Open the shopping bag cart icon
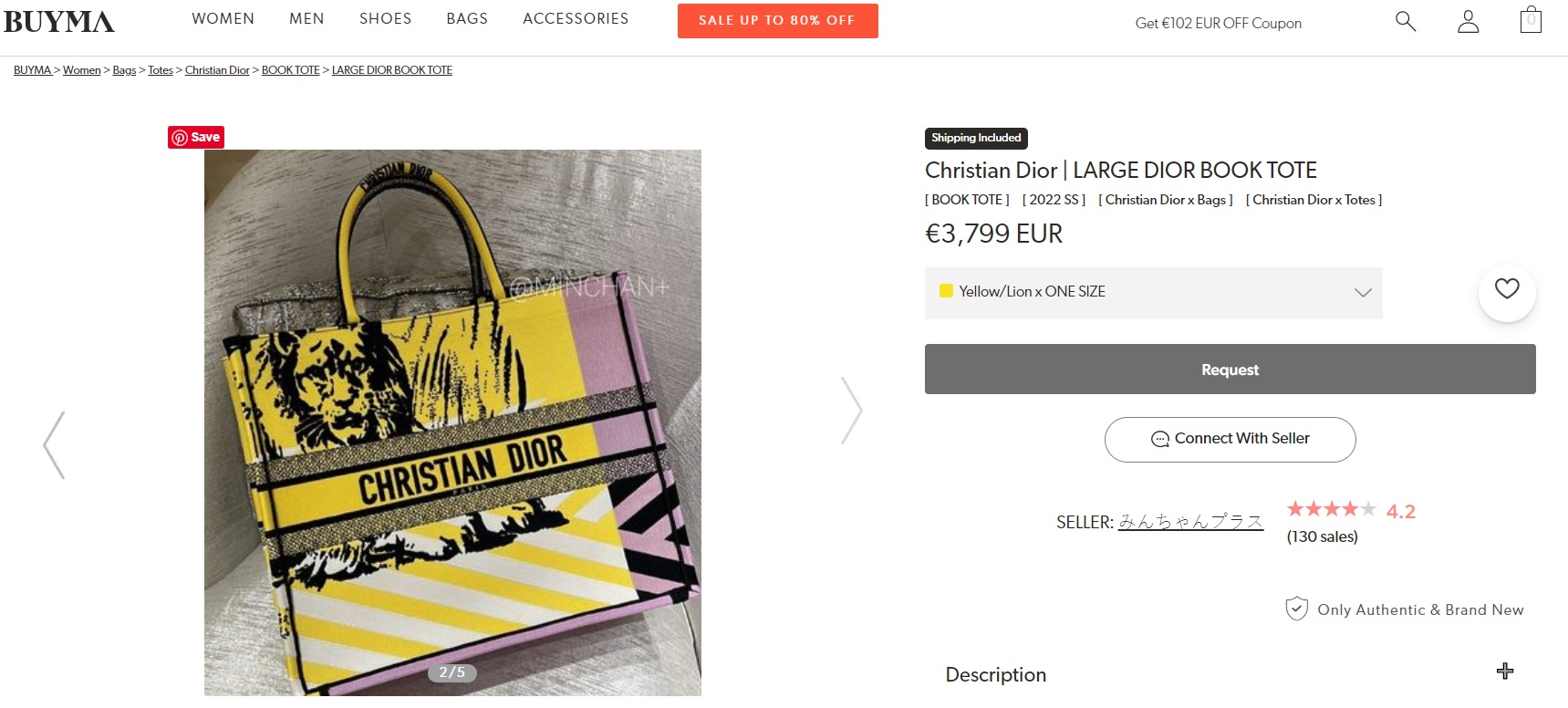The height and width of the screenshot is (708, 1568). (x=1531, y=20)
